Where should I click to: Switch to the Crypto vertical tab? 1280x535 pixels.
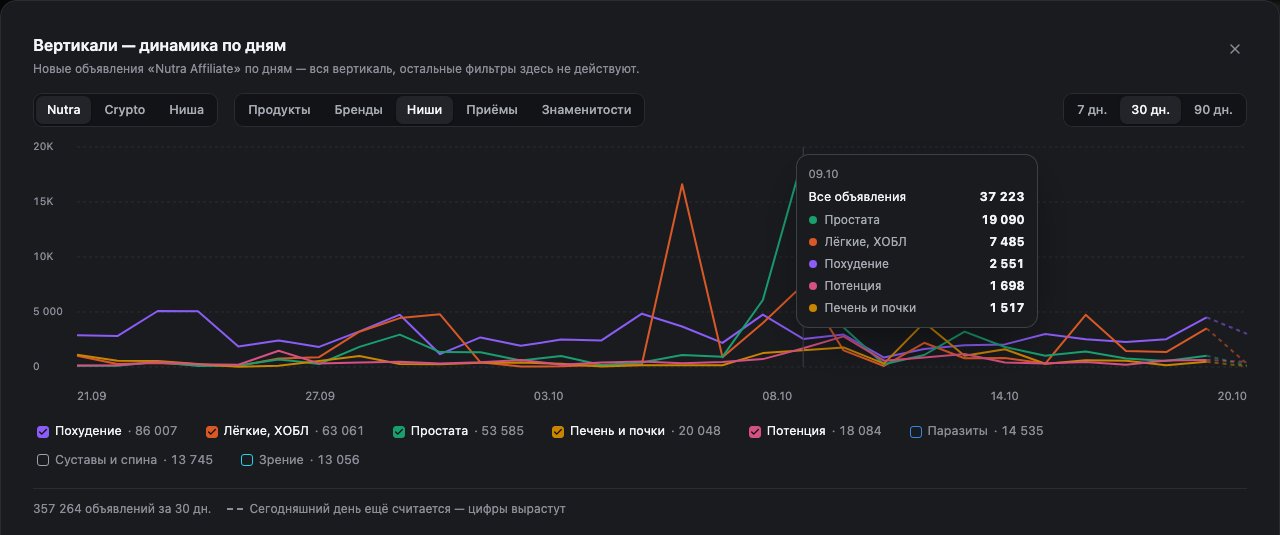[x=125, y=110]
